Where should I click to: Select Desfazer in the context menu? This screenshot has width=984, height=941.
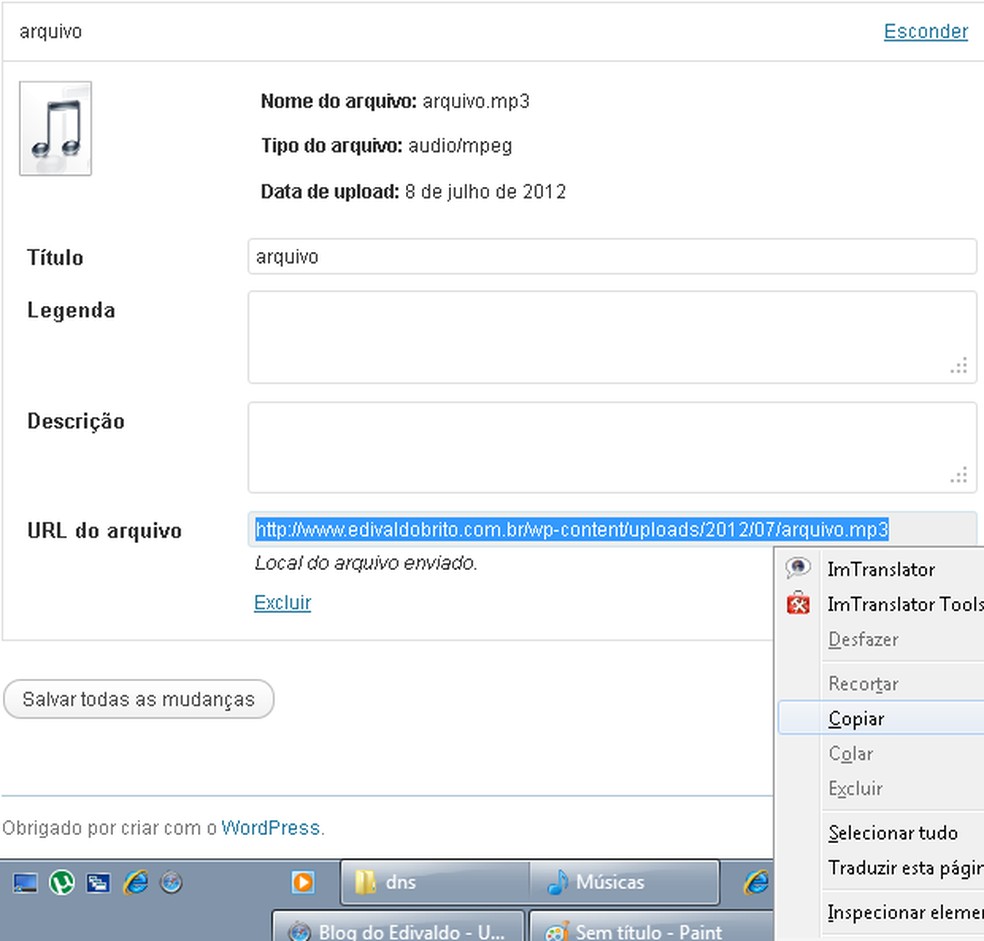pyautogui.click(x=881, y=640)
